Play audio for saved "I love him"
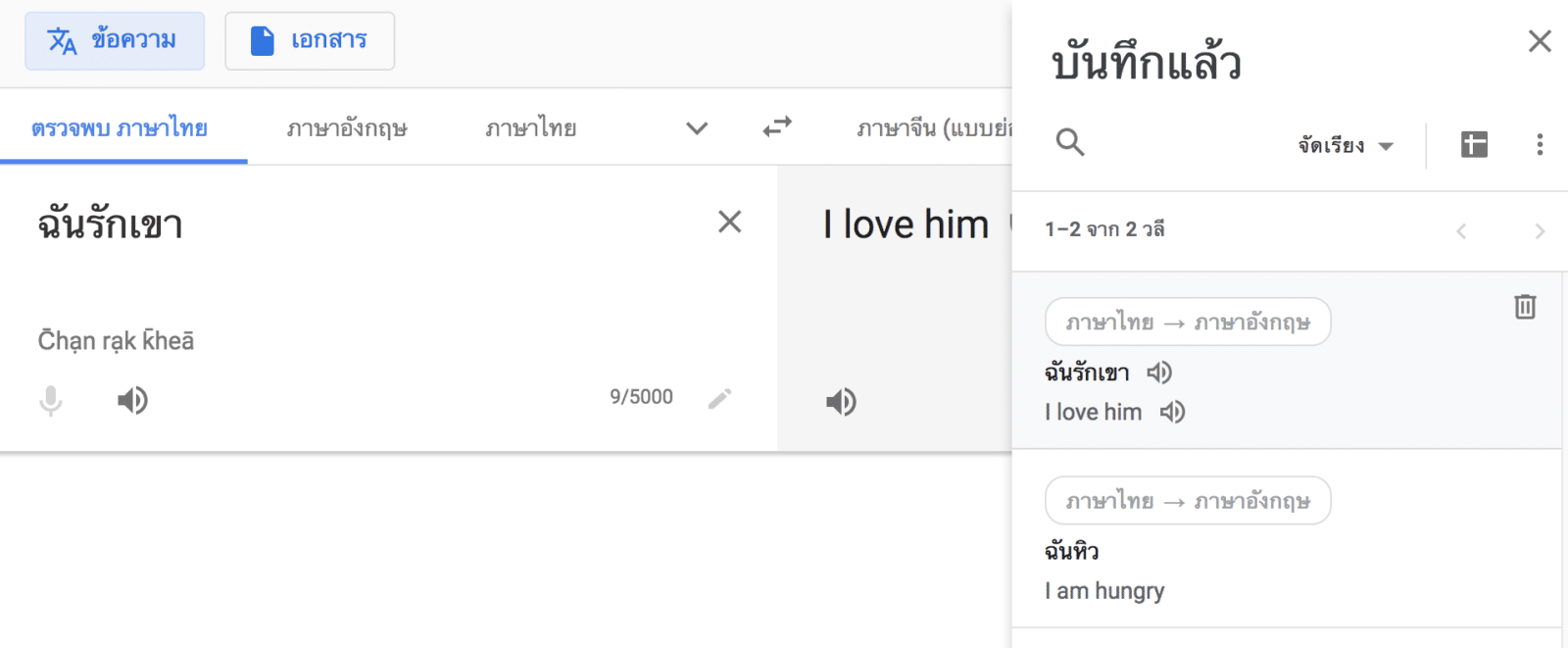Viewport: 1568px width, 648px height. tap(1172, 412)
